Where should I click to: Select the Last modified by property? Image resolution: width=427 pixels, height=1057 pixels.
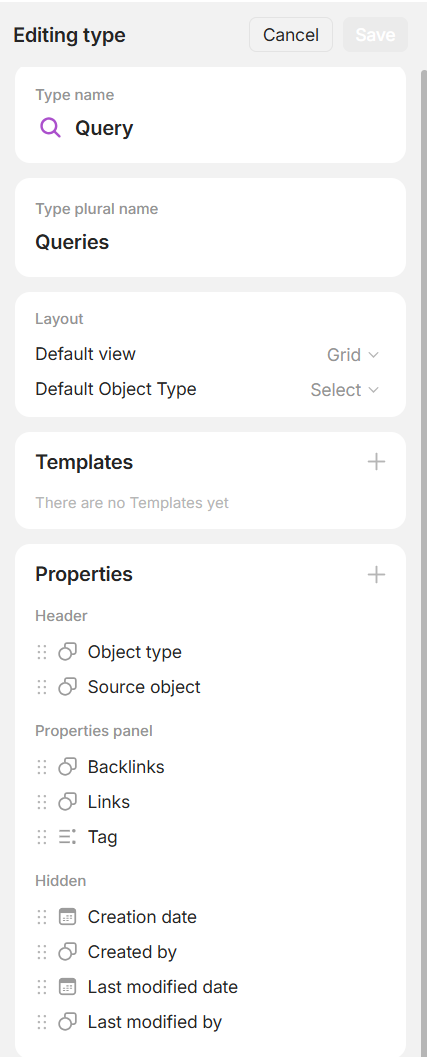(x=210, y=1022)
